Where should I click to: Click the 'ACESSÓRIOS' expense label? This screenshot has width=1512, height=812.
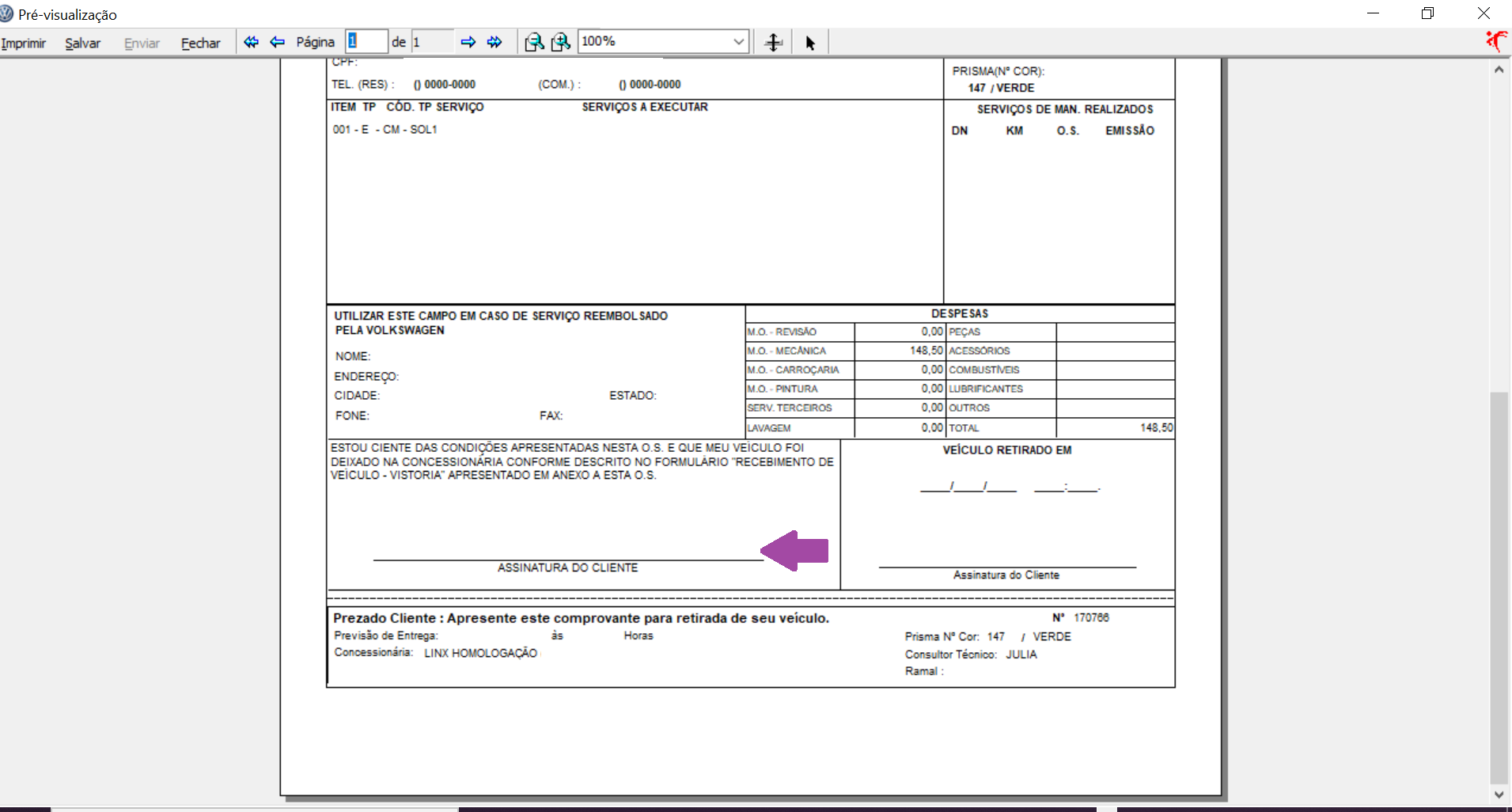[980, 351]
